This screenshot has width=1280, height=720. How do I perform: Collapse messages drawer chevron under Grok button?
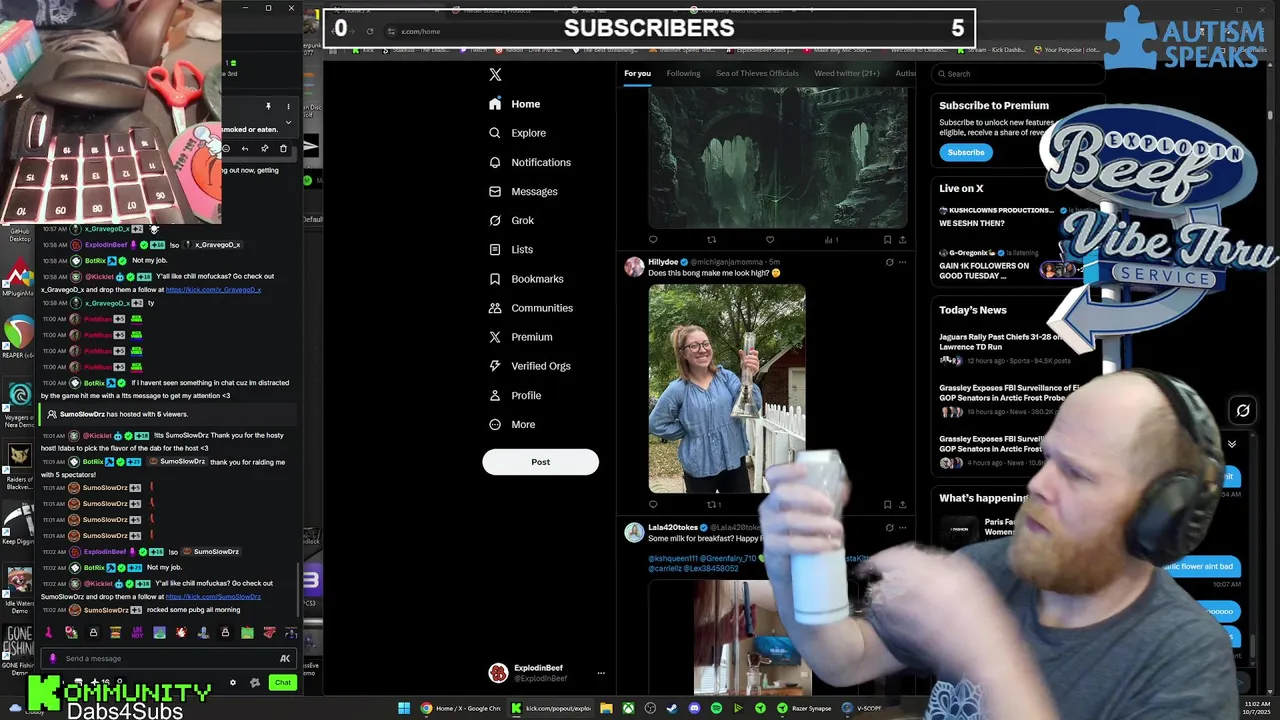pyautogui.click(x=1232, y=444)
